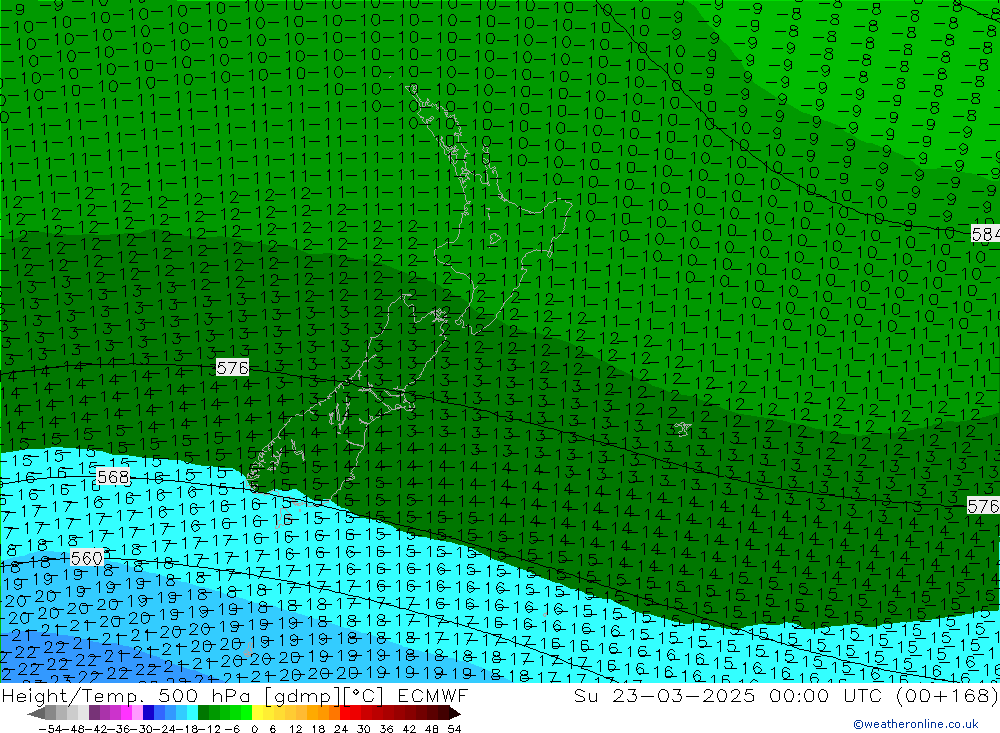This screenshot has width=1000, height=733.
Task: Select the dark green swatch above -12 in the legend
Action: (x=203, y=713)
